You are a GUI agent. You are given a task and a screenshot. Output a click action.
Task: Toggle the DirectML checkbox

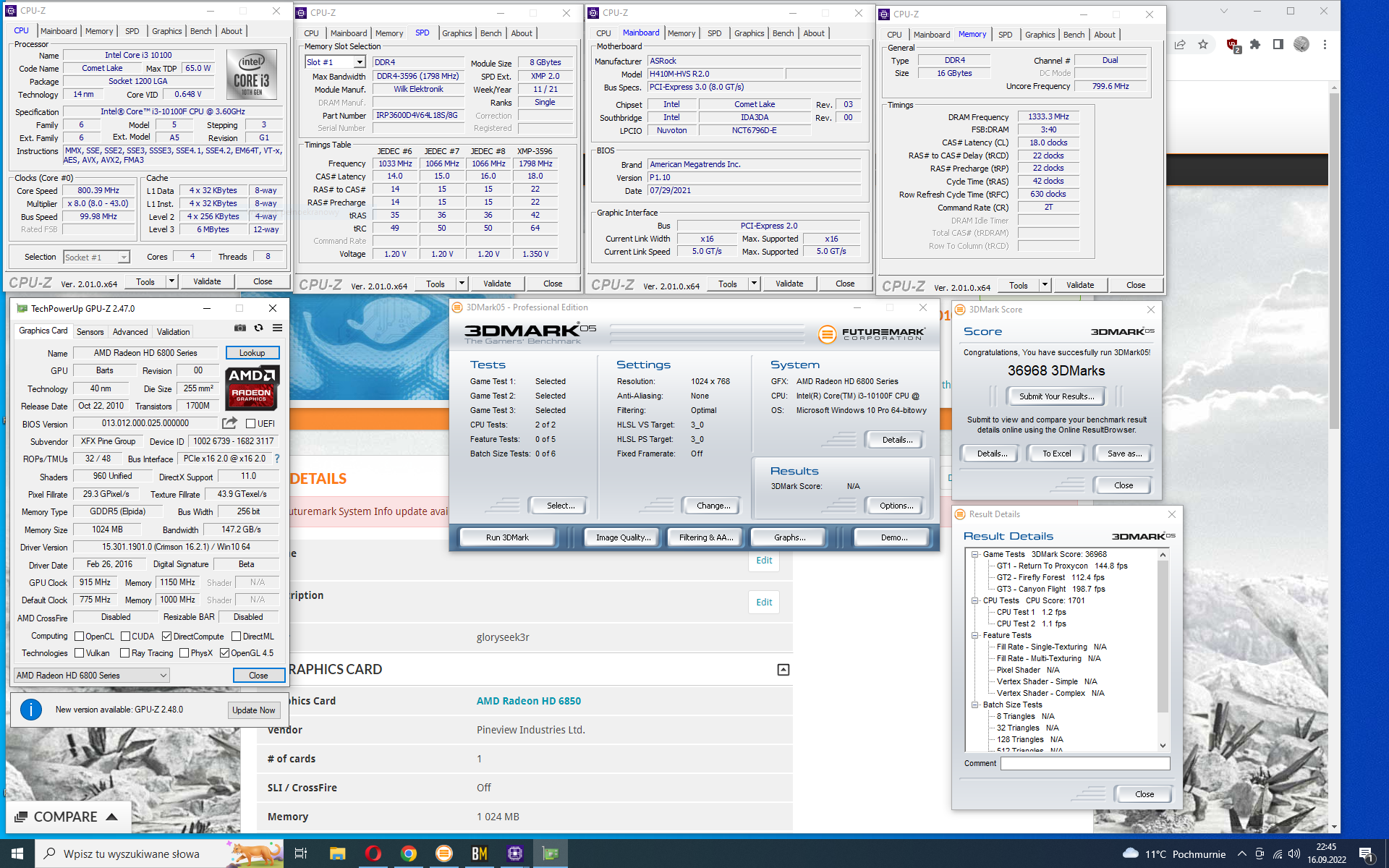click(x=236, y=637)
